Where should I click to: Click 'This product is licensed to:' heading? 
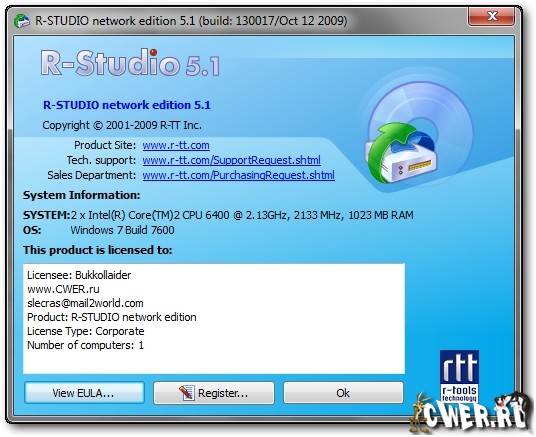point(97,250)
